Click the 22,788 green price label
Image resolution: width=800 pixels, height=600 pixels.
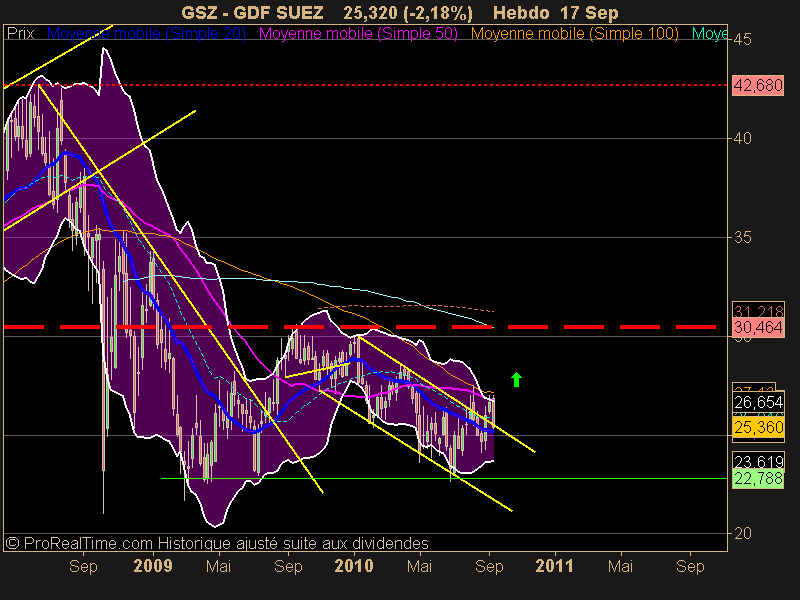(x=758, y=479)
